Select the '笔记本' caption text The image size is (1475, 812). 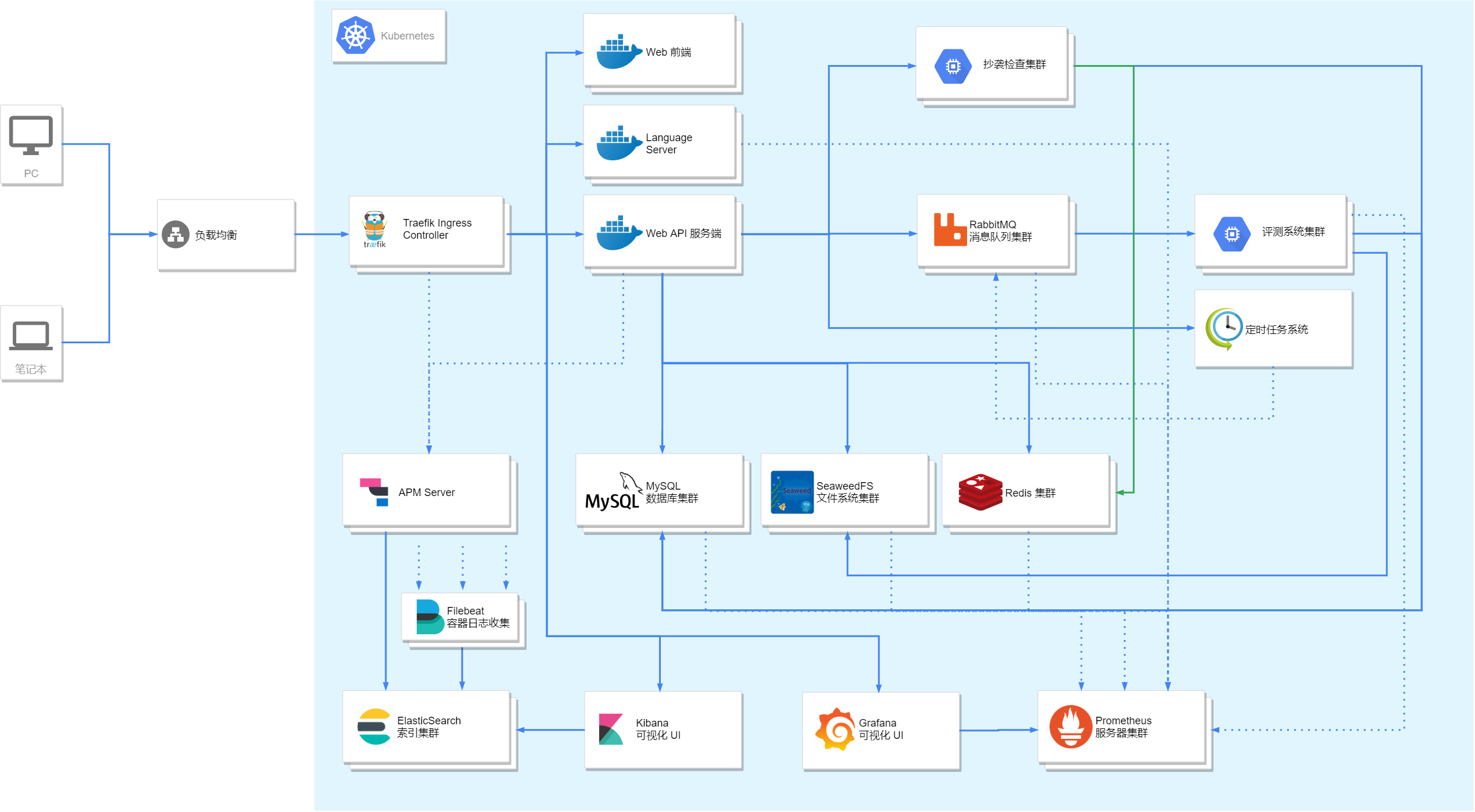(x=31, y=369)
